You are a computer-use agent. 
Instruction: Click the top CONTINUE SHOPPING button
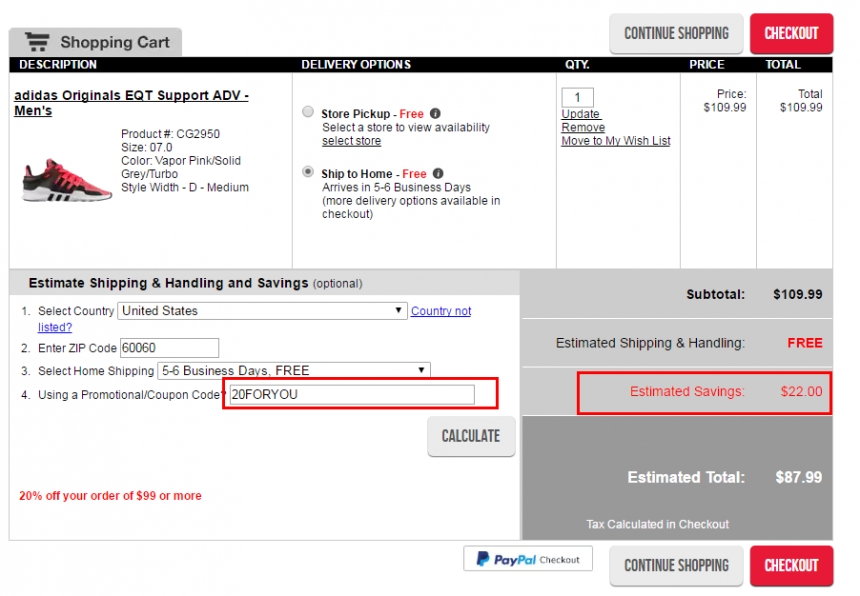676,33
